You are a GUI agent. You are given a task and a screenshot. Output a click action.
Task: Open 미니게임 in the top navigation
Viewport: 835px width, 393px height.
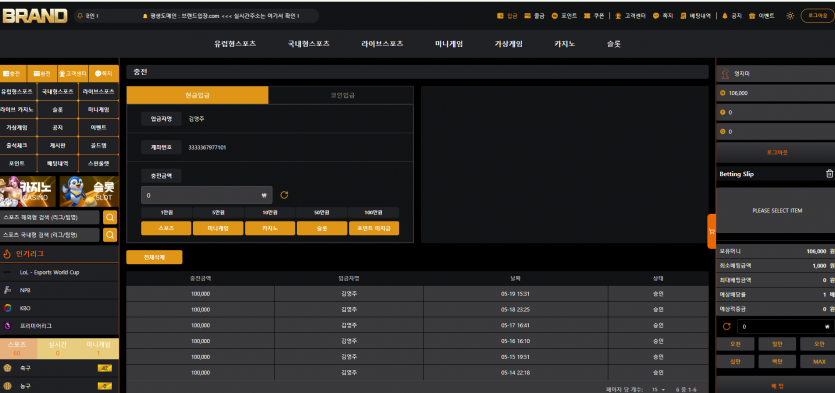[x=449, y=44]
